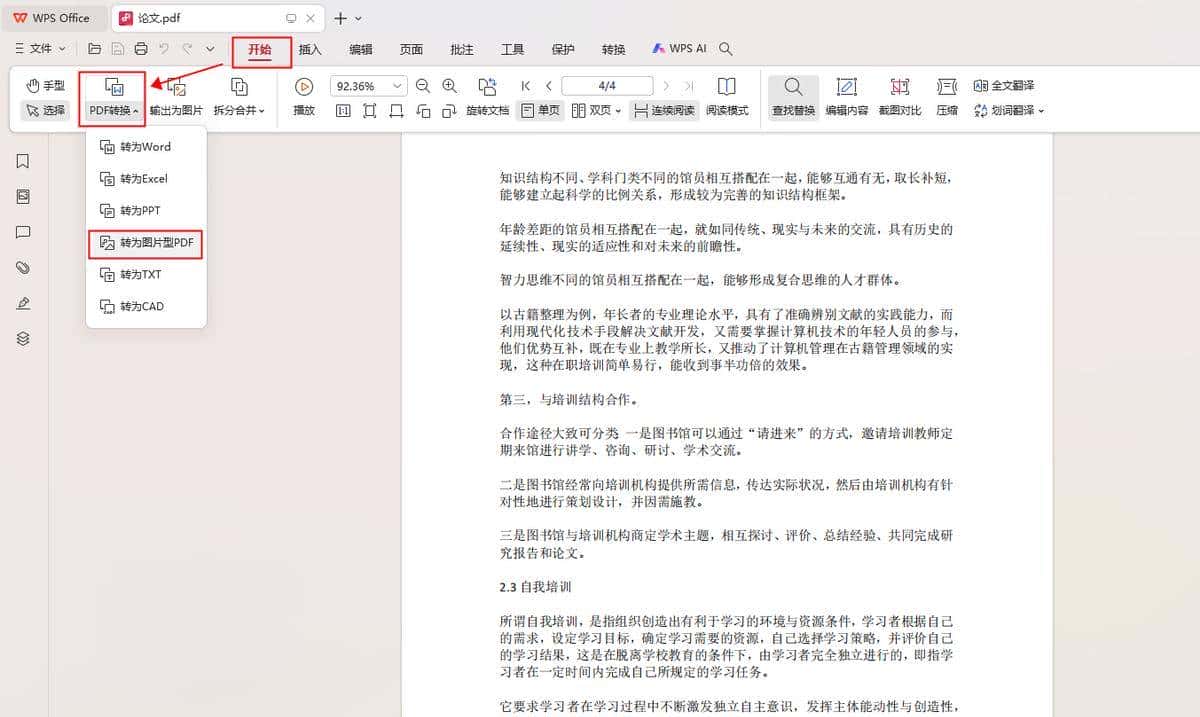Open the 截图对比 screenshot compare tool
Viewport: 1200px width, 717px height.
click(x=899, y=95)
